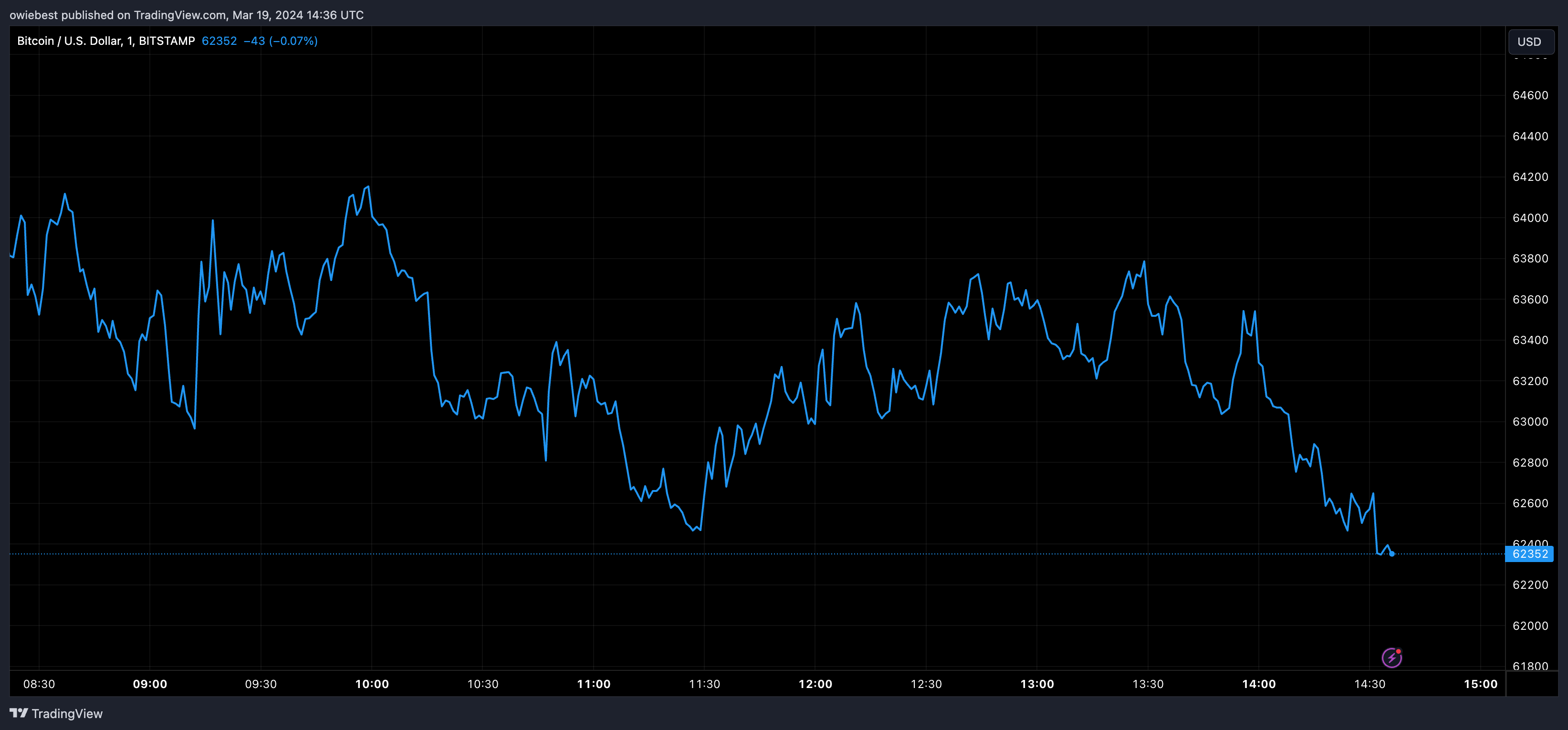1568x730 pixels.
Task: Click the 62000 price axis label
Action: tap(1530, 626)
